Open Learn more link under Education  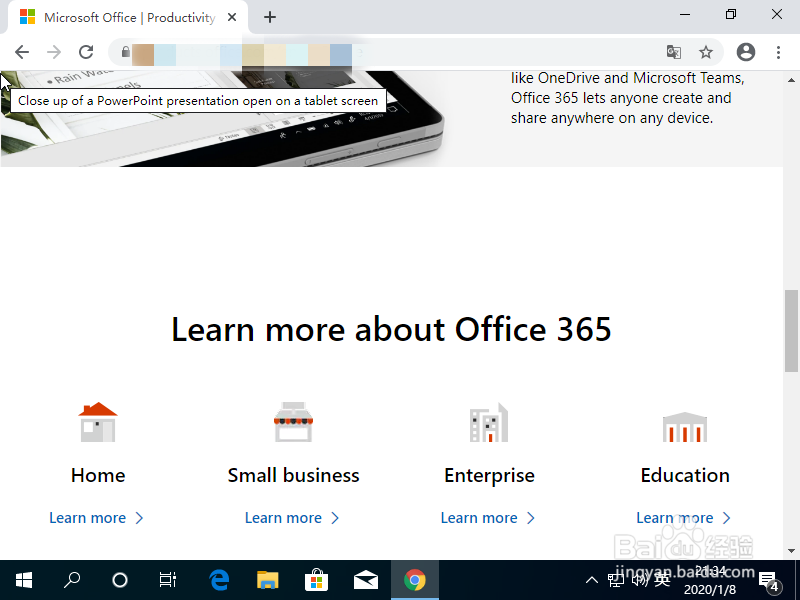click(x=683, y=518)
